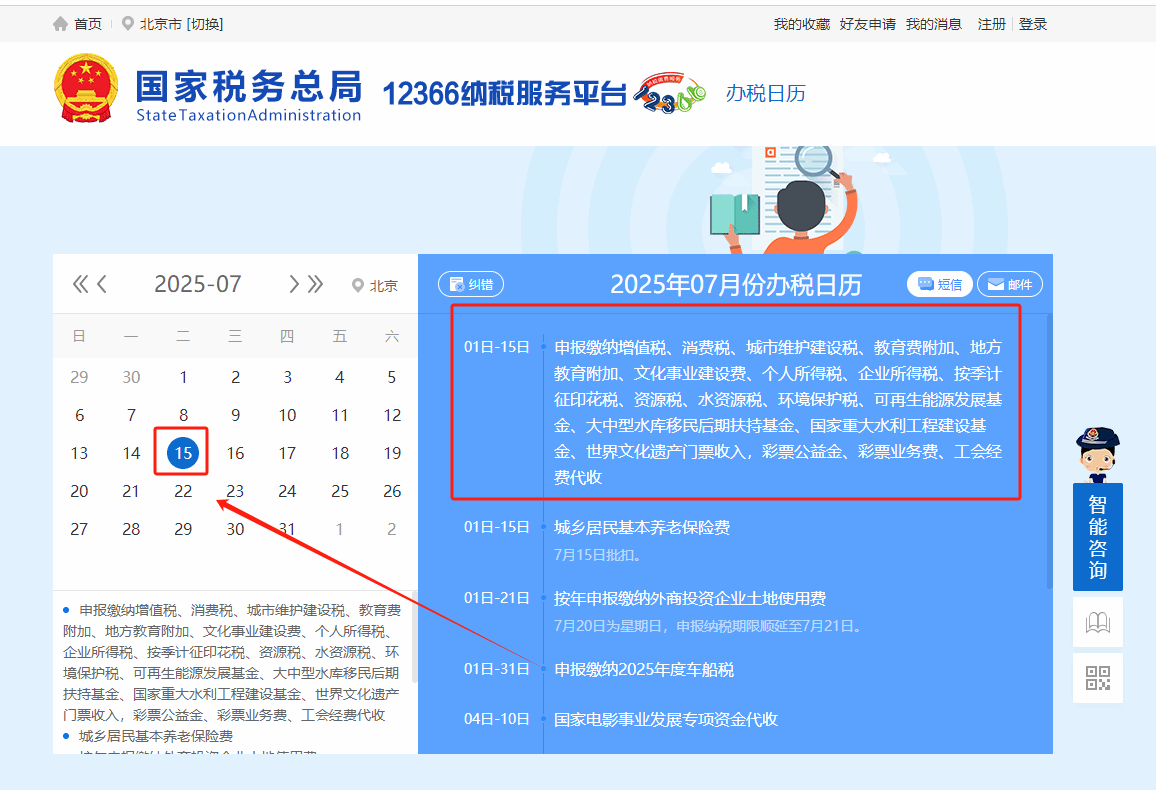Click the 邮件 email reminder button

(x=1009, y=285)
